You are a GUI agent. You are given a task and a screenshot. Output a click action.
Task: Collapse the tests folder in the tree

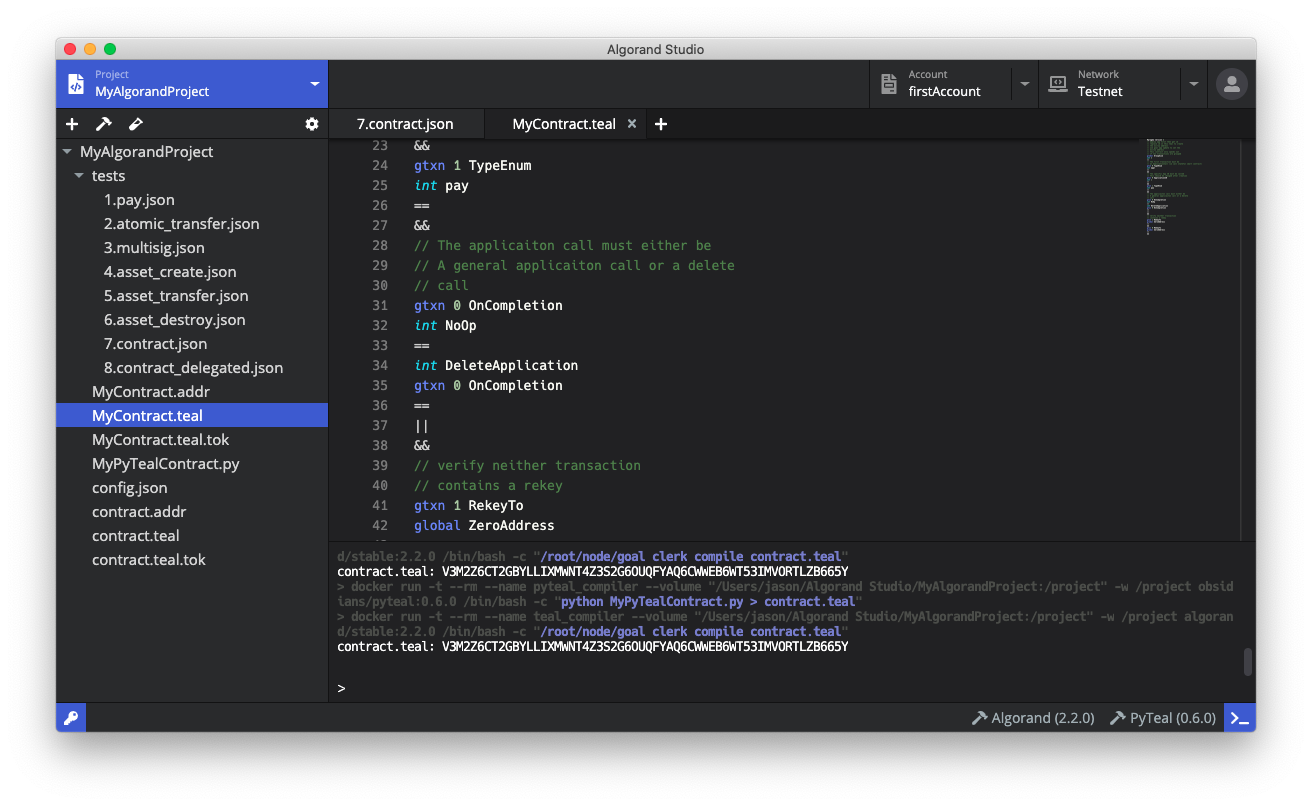pos(80,175)
